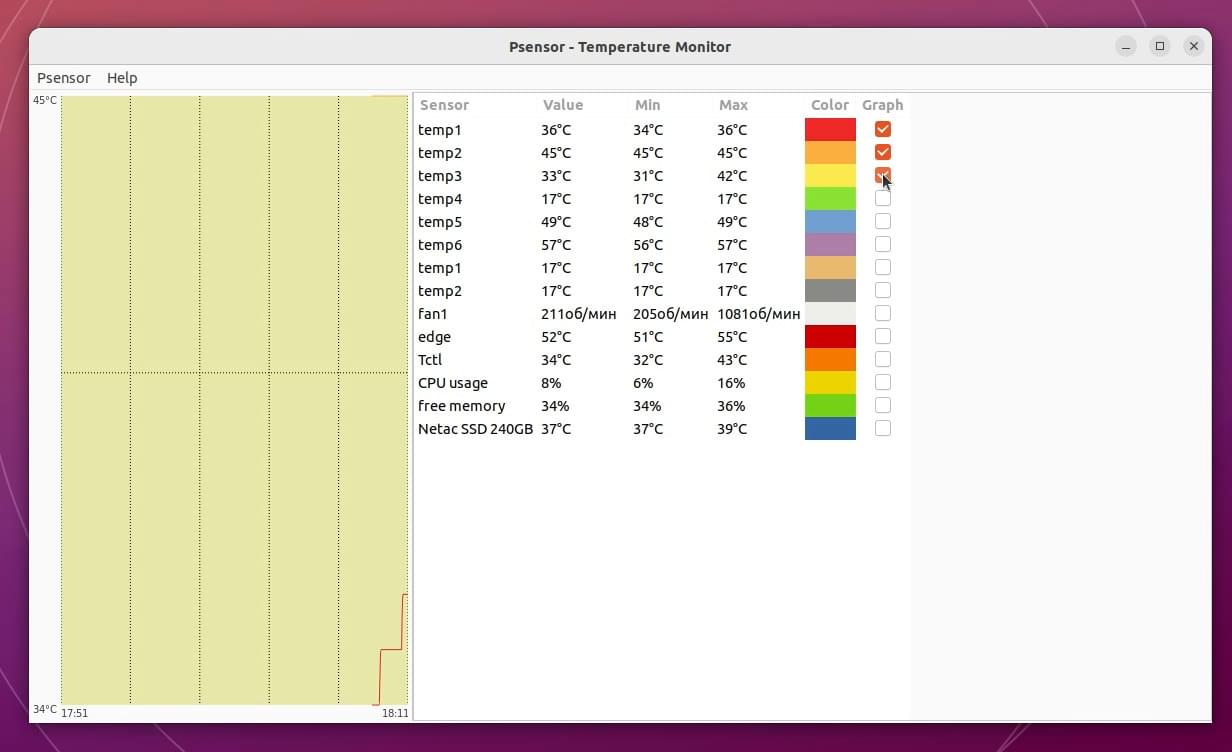This screenshot has height=752, width=1232.
Task: Open the purple color swatch for temp6
Action: [830, 245]
